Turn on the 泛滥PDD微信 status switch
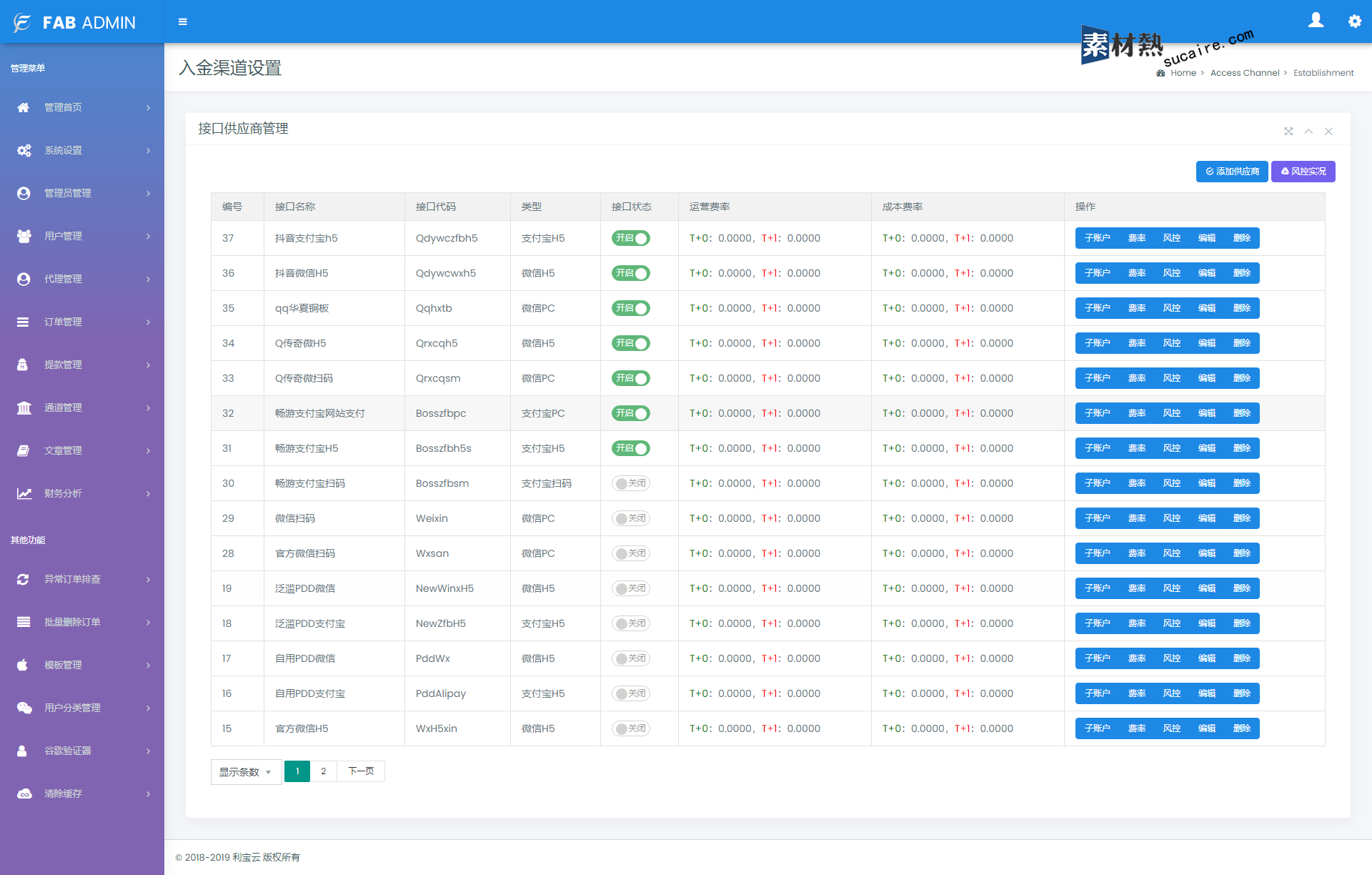The image size is (1372, 875). [631, 588]
